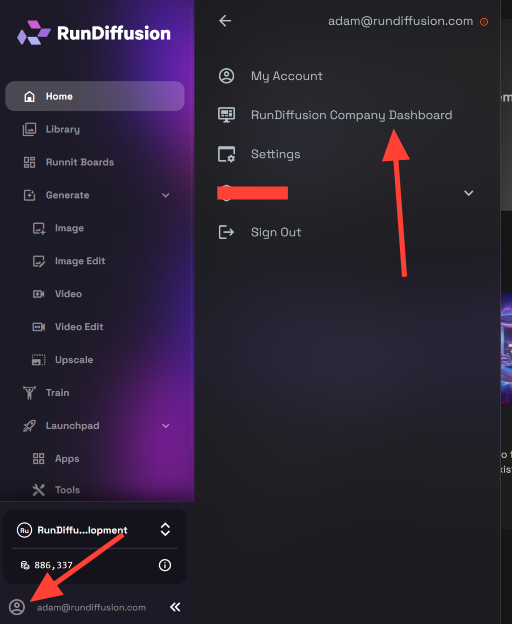
Task: Click the Image Edit pencil icon
Action: click(39, 261)
